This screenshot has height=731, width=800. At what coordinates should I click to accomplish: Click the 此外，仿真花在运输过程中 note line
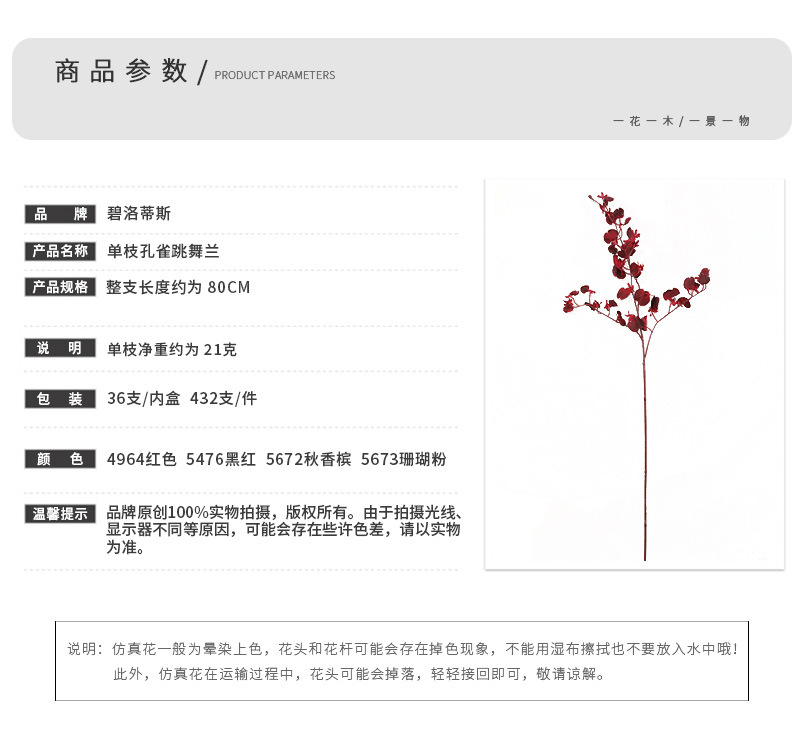click(359, 674)
